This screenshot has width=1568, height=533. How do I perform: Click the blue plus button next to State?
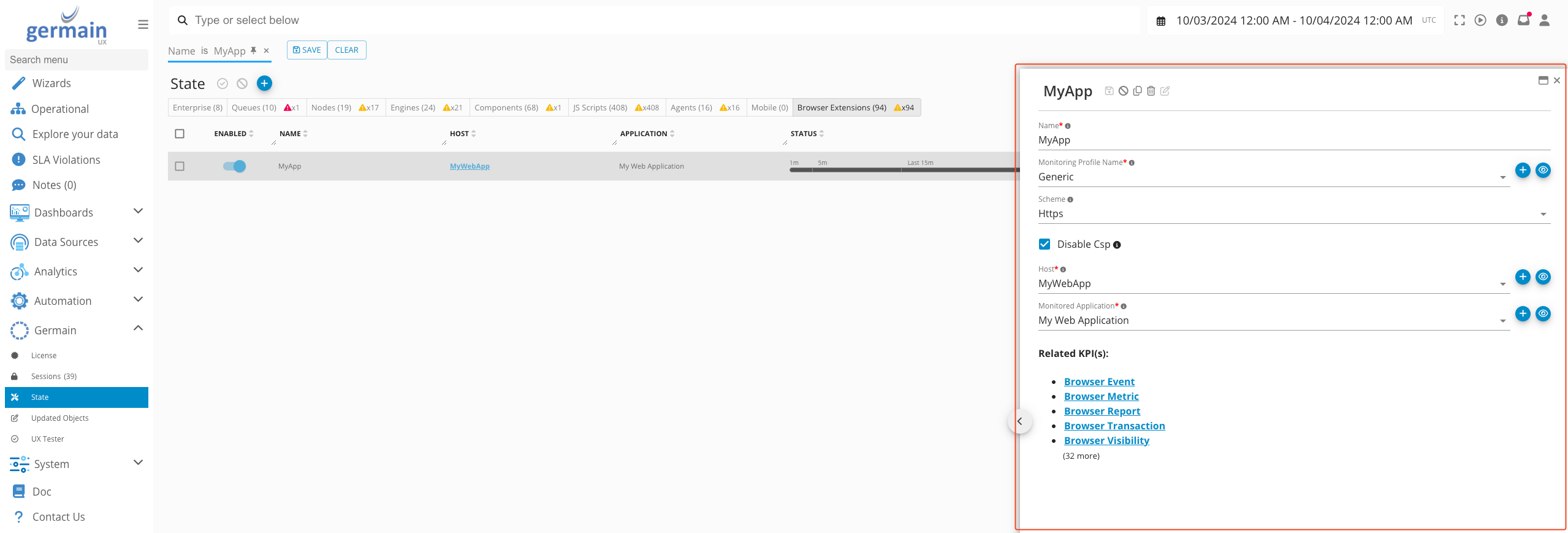(264, 83)
